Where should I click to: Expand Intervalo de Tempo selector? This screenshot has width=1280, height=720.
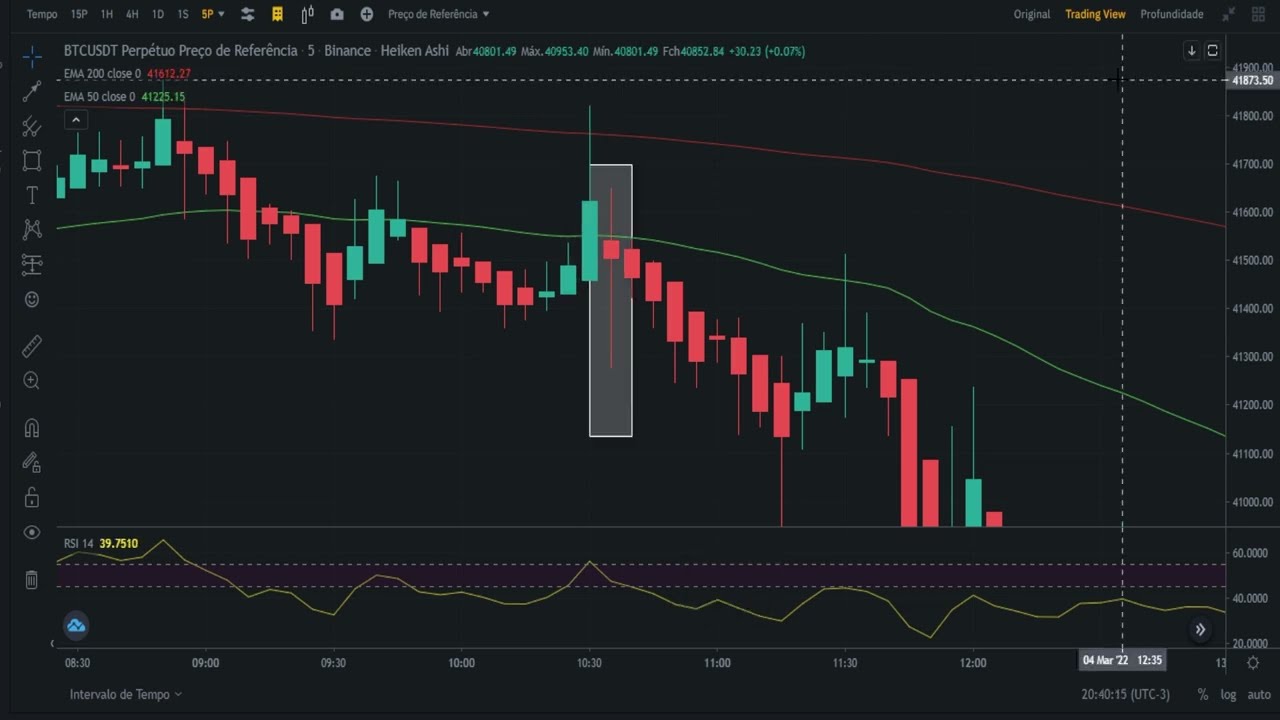click(126, 694)
